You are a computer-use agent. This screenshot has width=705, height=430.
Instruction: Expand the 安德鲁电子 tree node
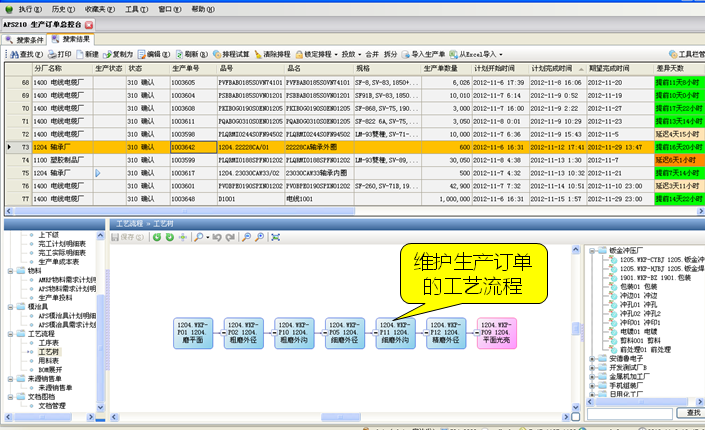[594, 357]
